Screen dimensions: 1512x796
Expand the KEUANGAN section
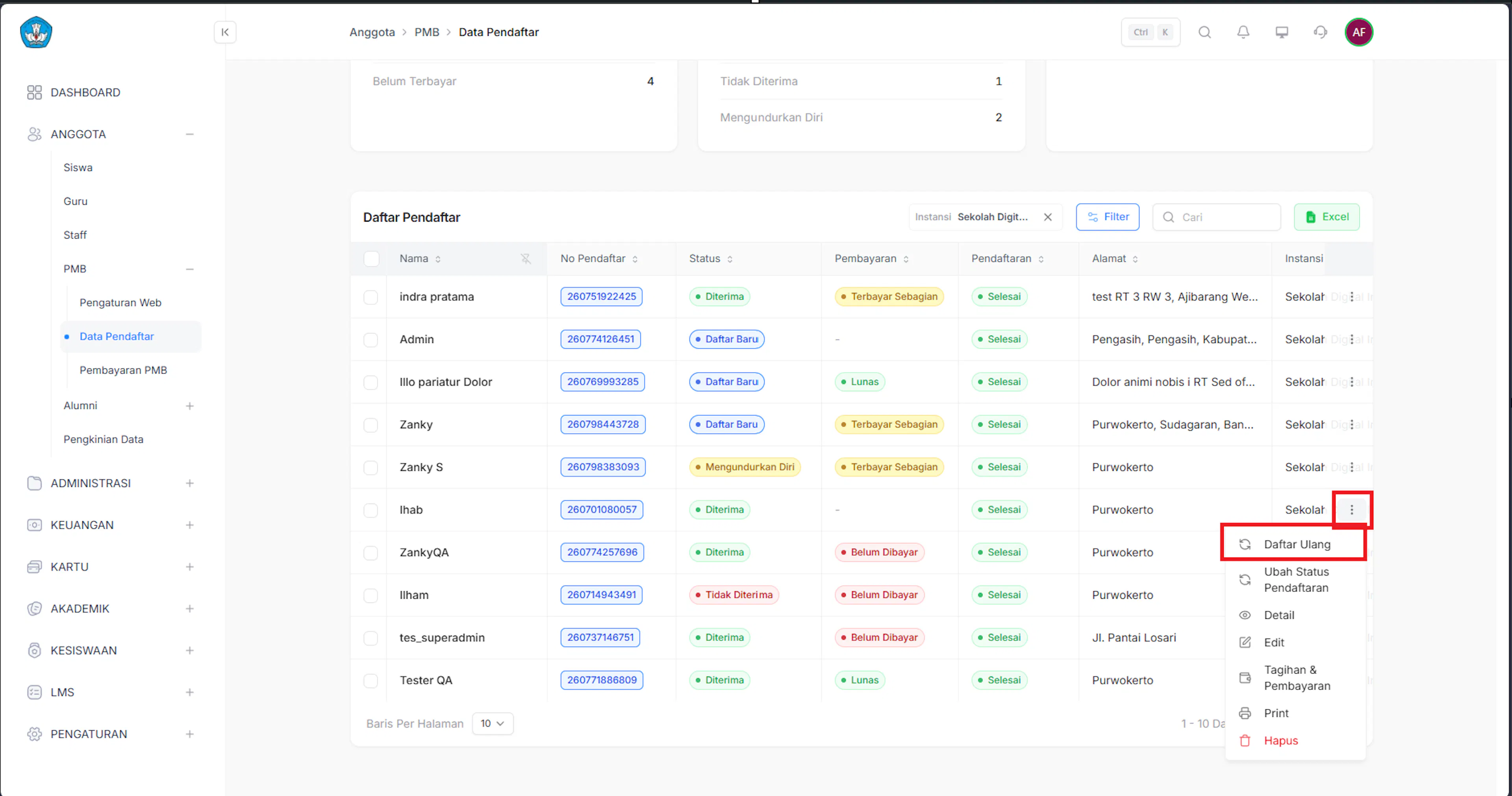coord(189,526)
